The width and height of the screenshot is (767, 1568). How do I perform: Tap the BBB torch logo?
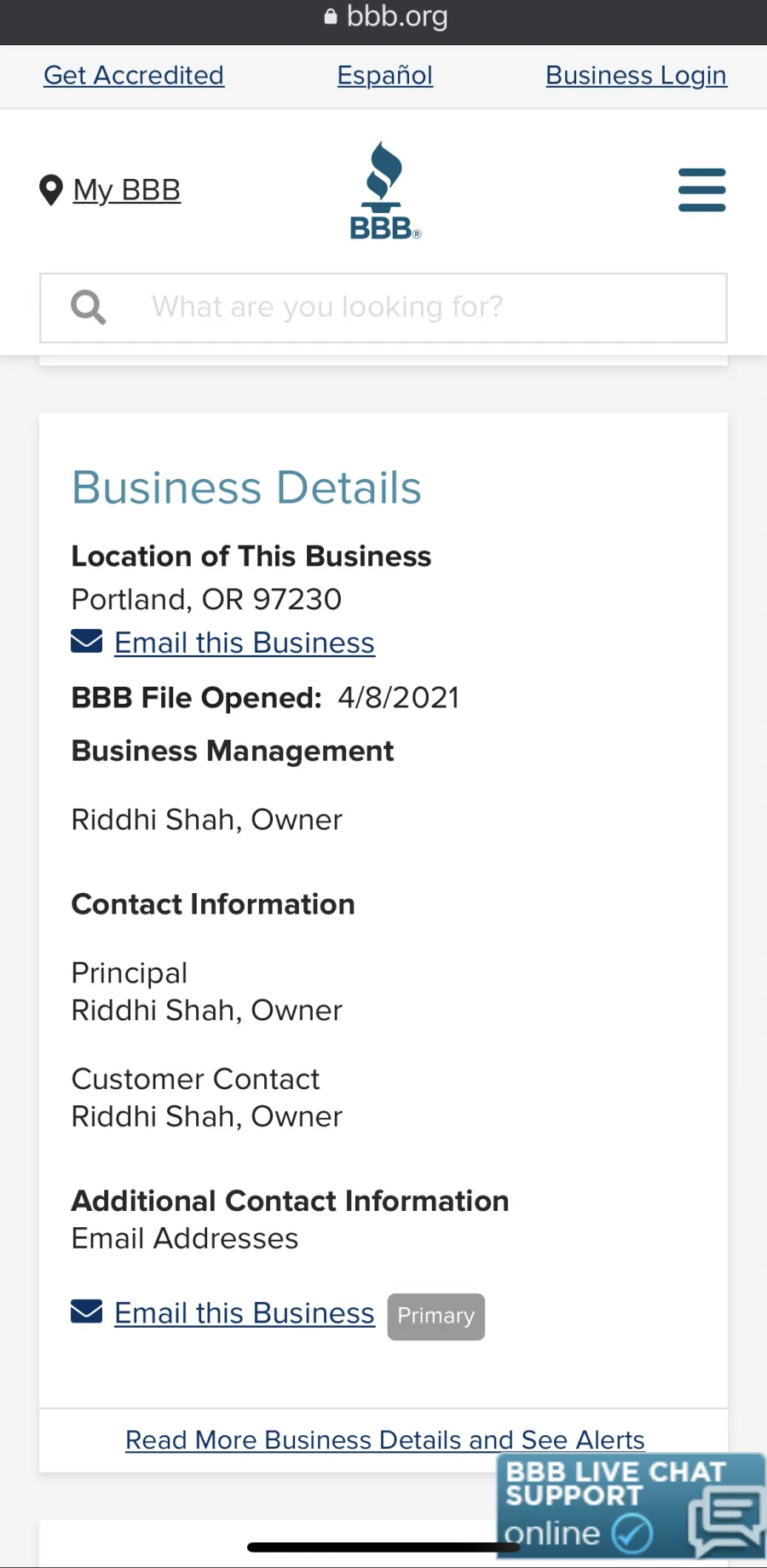[385, 190]
